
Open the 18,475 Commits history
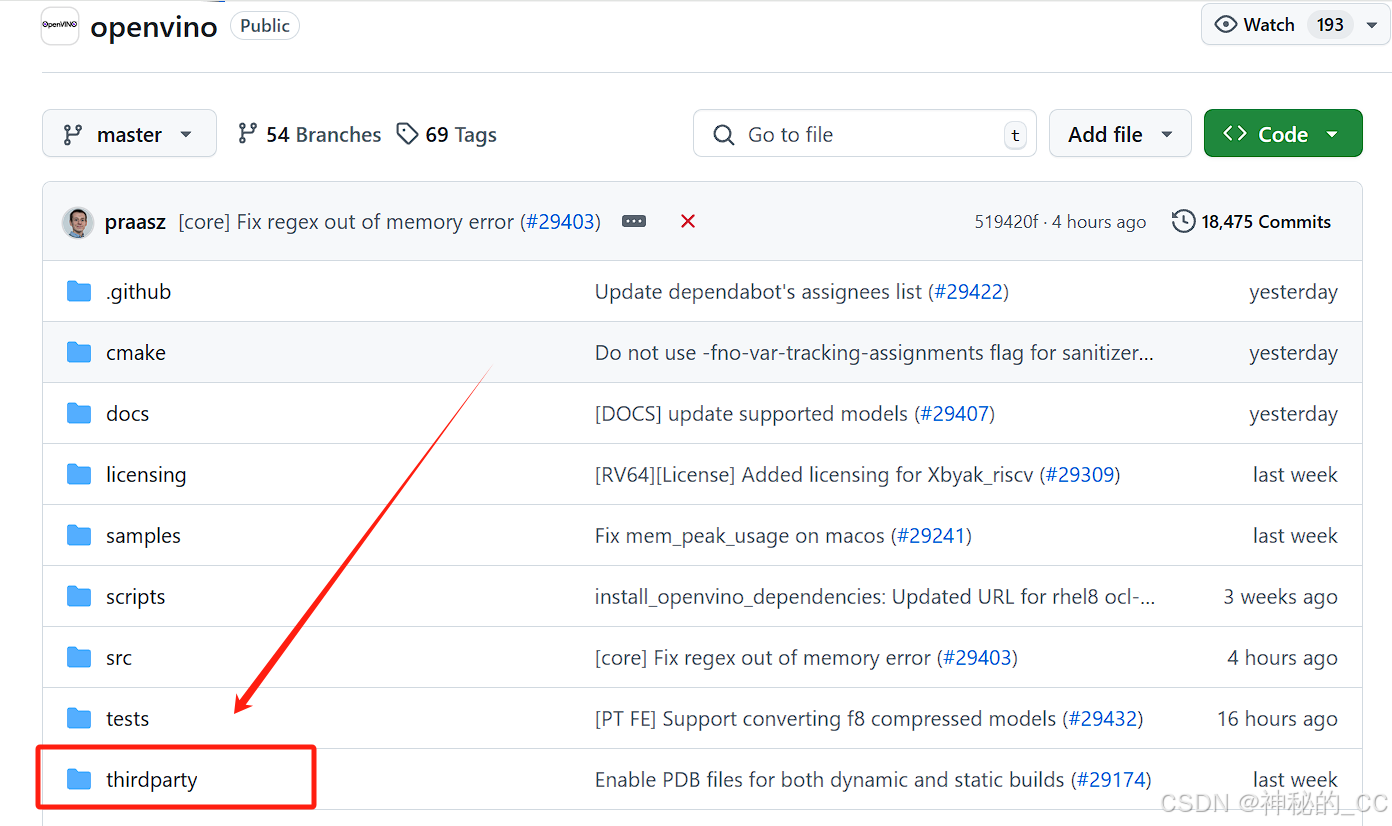coord(1252,222)
